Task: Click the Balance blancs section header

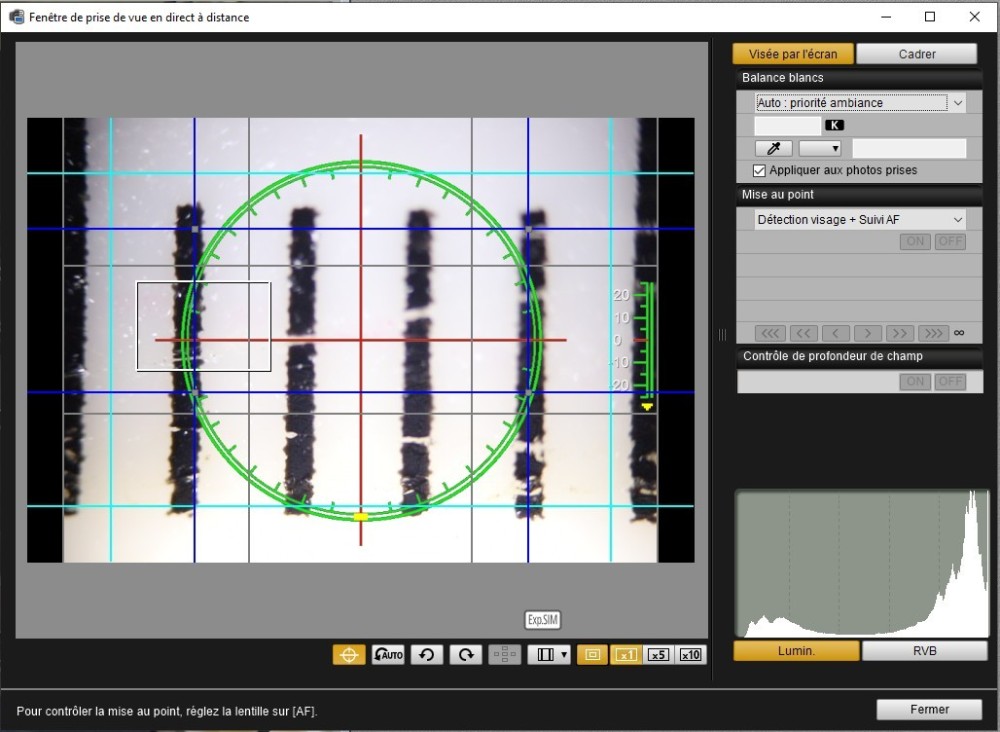Action: 859,78
